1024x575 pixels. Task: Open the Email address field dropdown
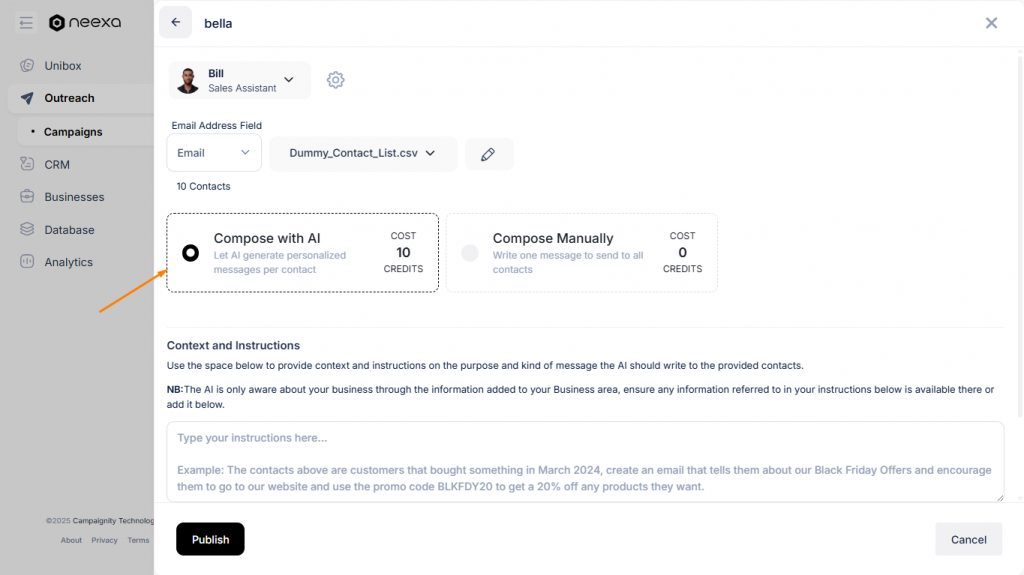point(214,153)
